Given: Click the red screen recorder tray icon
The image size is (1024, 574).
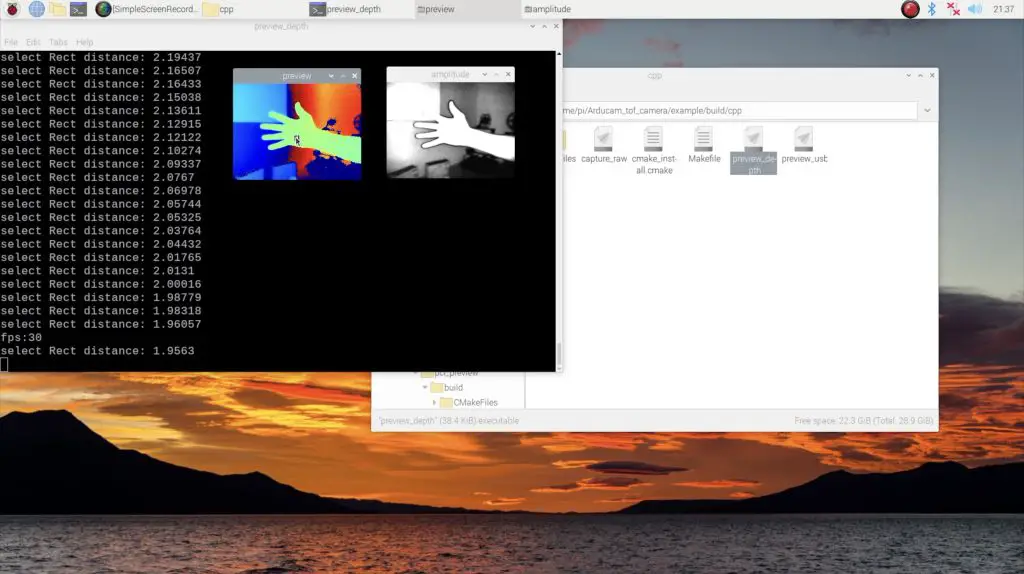Looking at the screenshot, I should click(910, 9).
